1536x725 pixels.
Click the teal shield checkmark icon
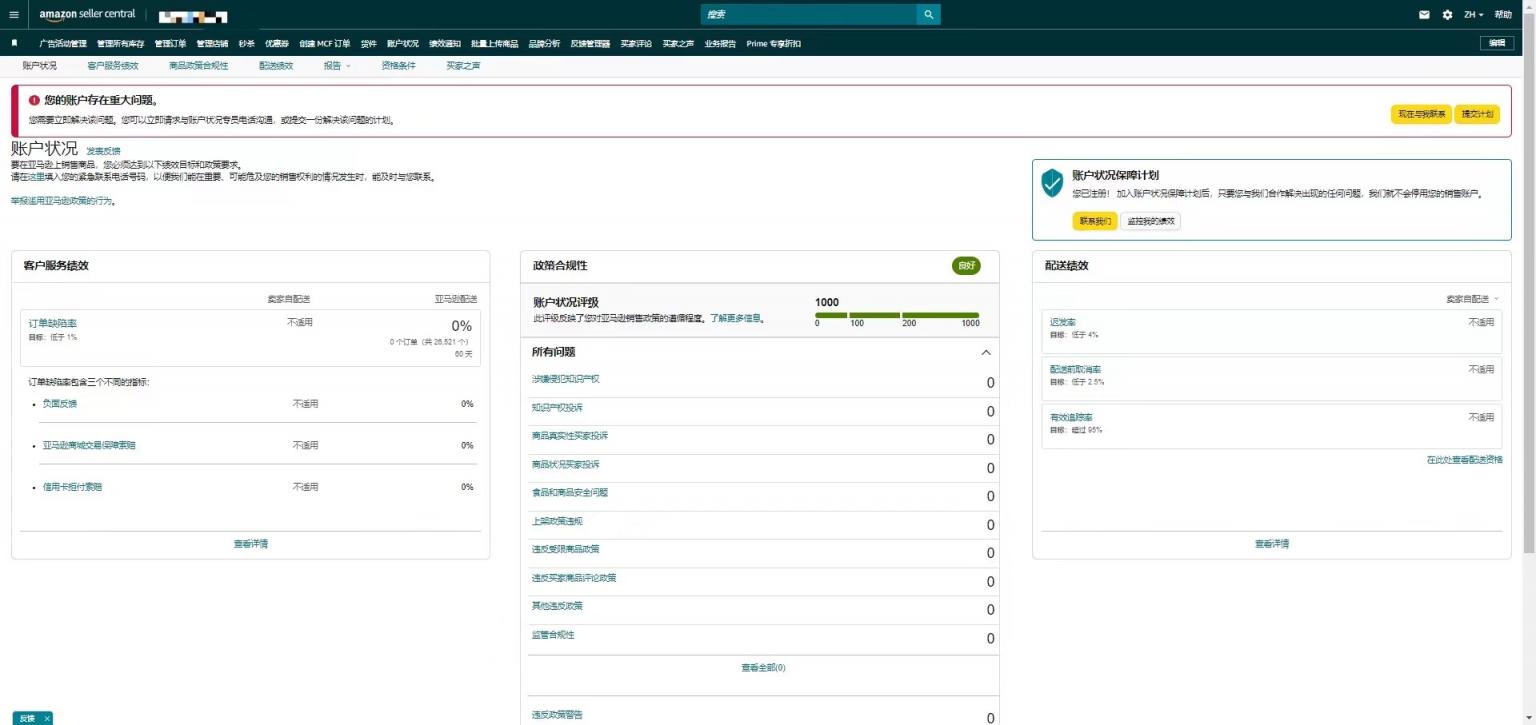1052,183
